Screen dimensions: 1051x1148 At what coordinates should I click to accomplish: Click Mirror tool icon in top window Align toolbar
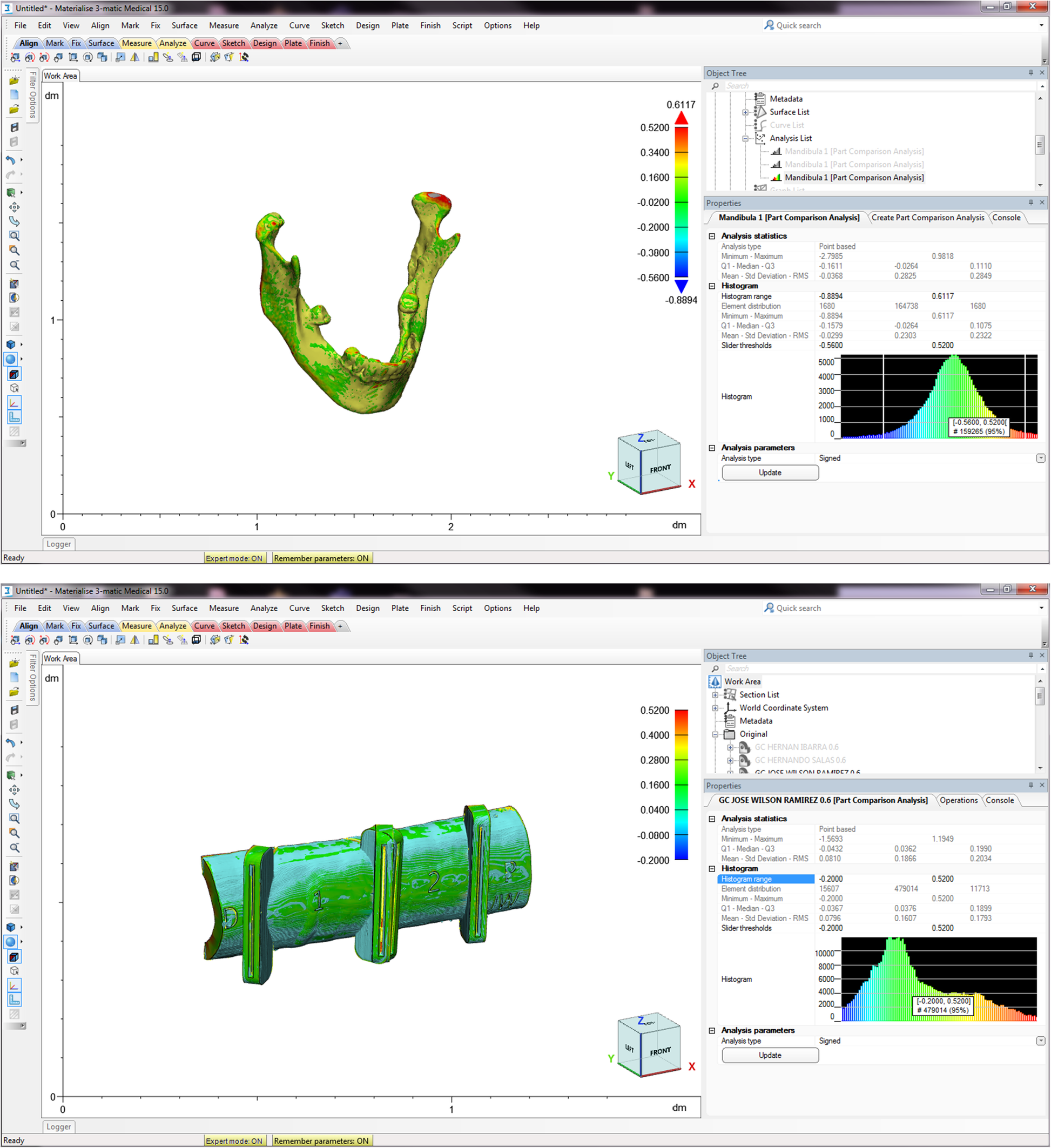135,58
